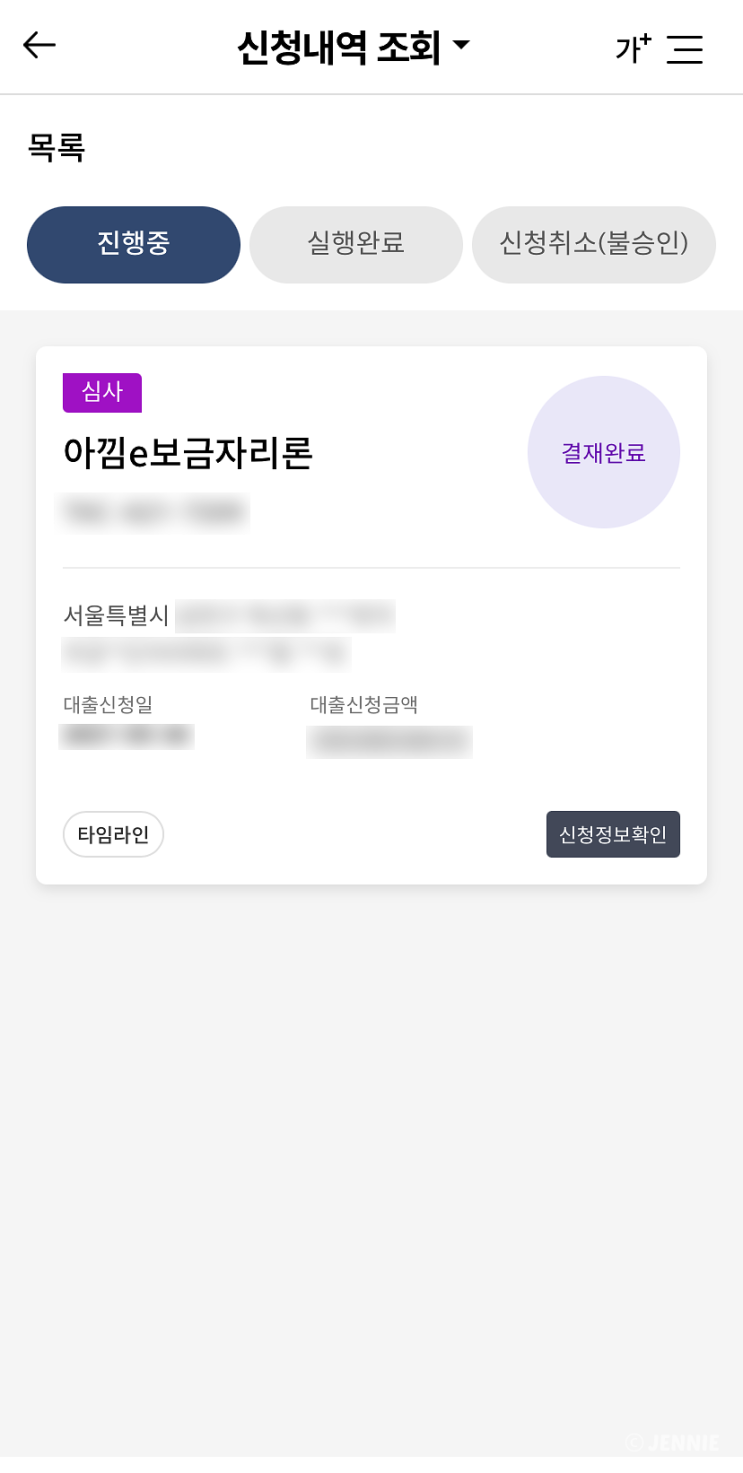
Task: Switch to the 실행완료 tab
Action: [355, 244]
